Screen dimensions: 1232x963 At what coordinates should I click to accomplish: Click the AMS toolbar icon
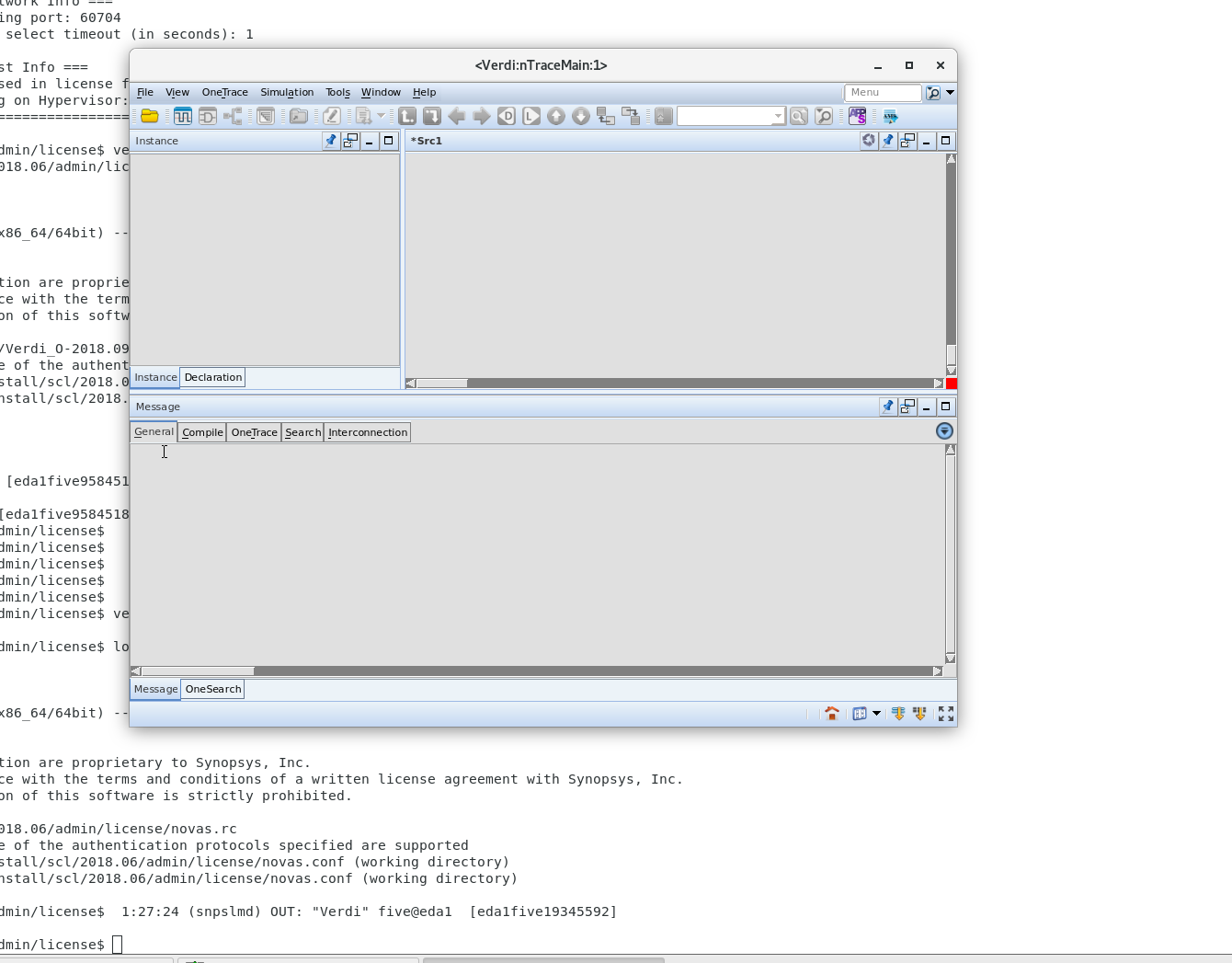[x=891, y=117]
